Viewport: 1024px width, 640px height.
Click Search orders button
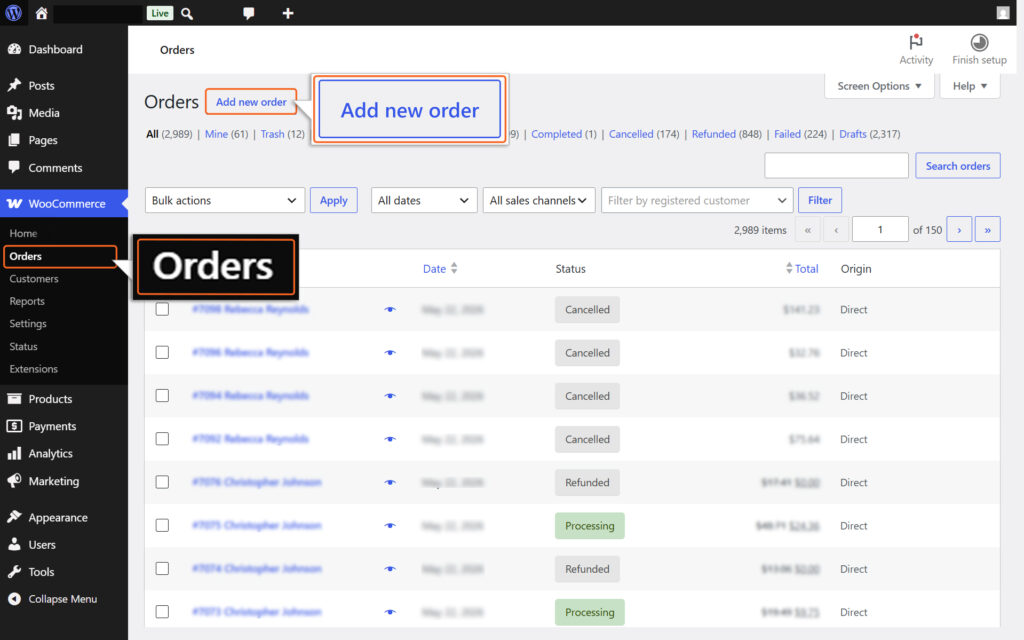pos(957,166)
